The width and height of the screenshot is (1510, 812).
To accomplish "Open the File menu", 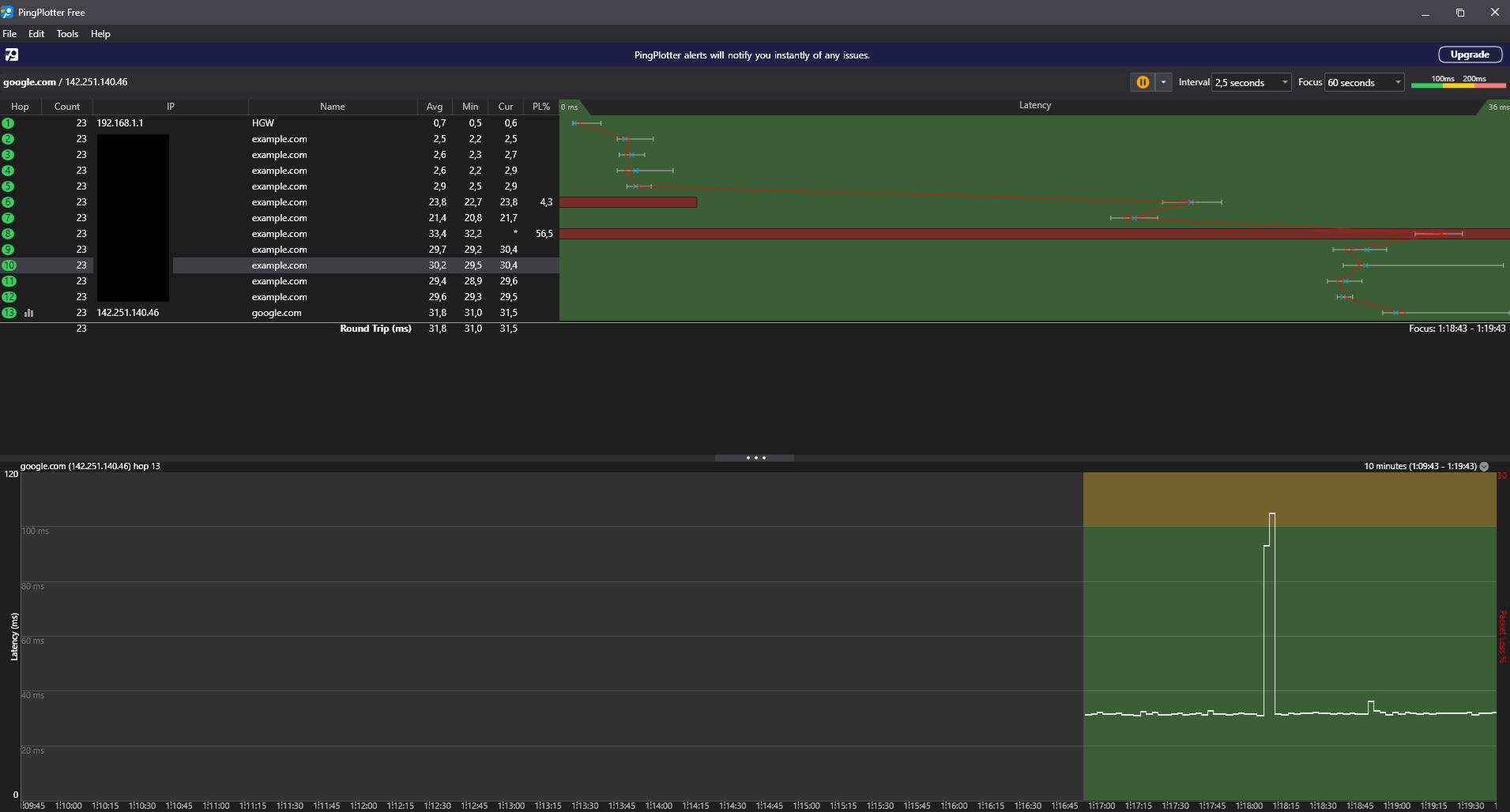I will point(9,34).
